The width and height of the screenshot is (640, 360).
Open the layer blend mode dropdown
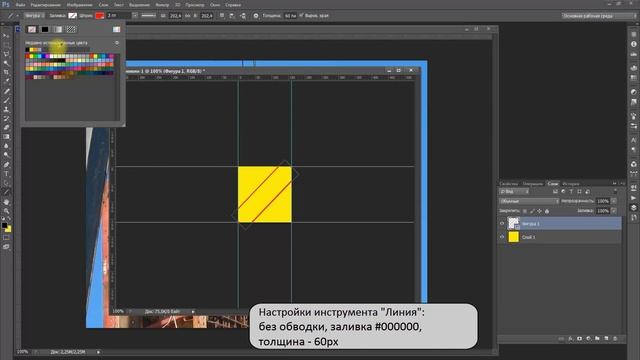529,201
